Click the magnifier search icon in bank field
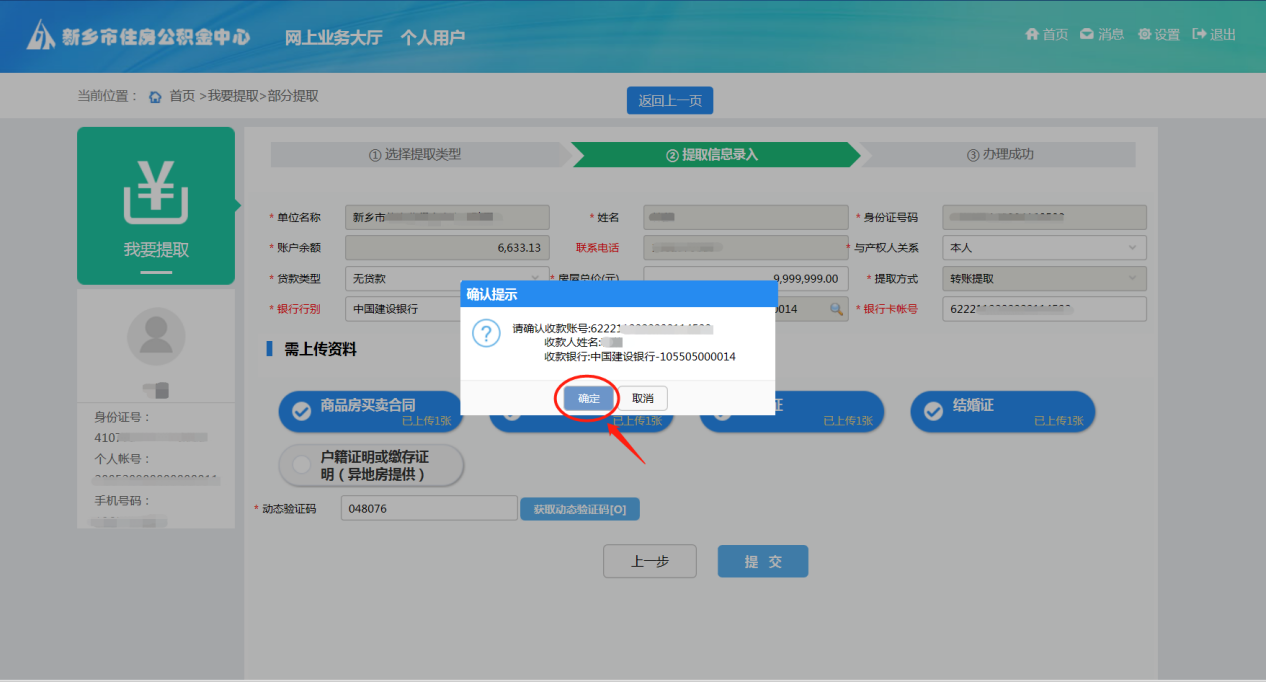The height and width of the screenshot is (682, 1266). [837, 310]
